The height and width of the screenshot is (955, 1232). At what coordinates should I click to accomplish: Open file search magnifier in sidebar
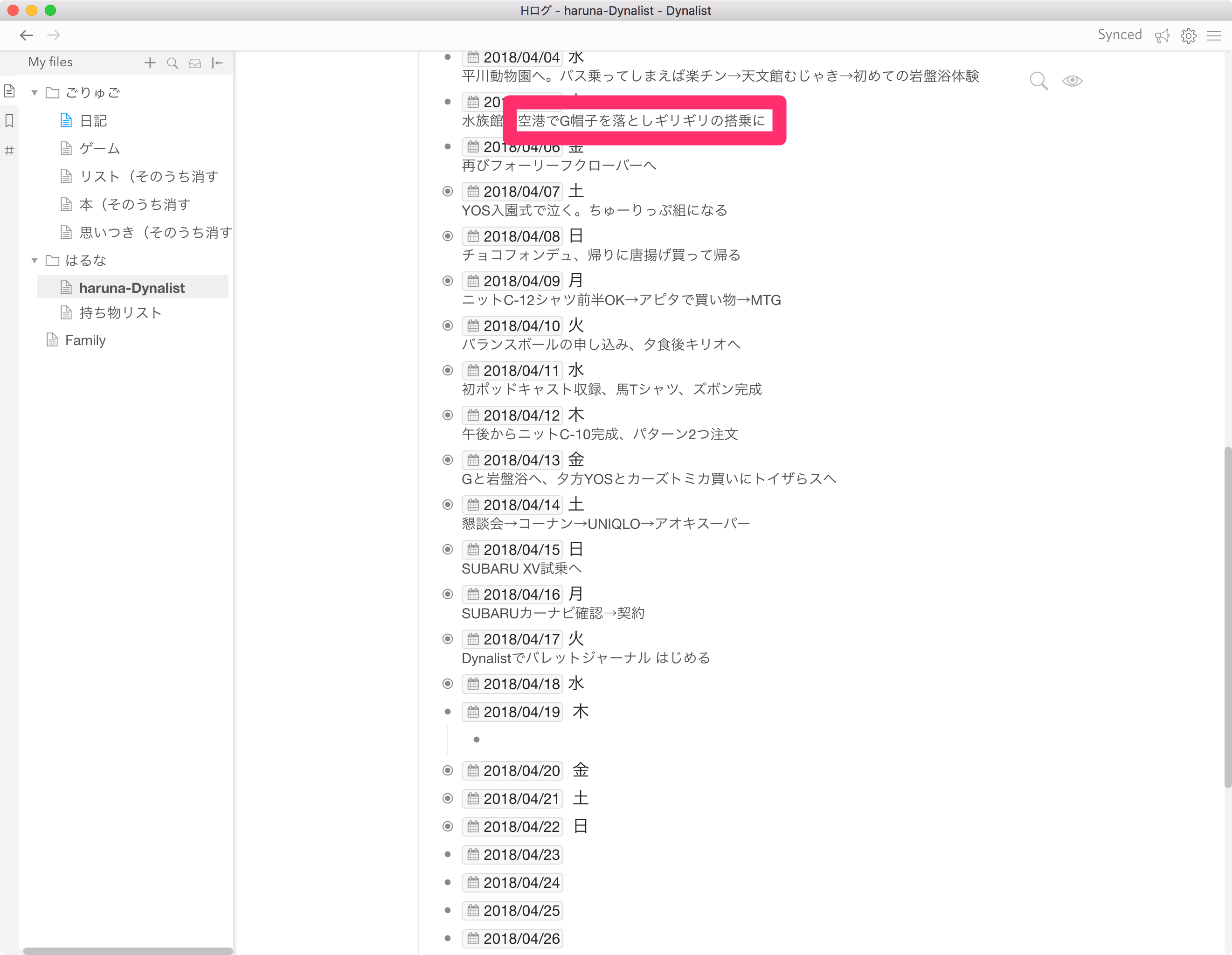[172, 62]
